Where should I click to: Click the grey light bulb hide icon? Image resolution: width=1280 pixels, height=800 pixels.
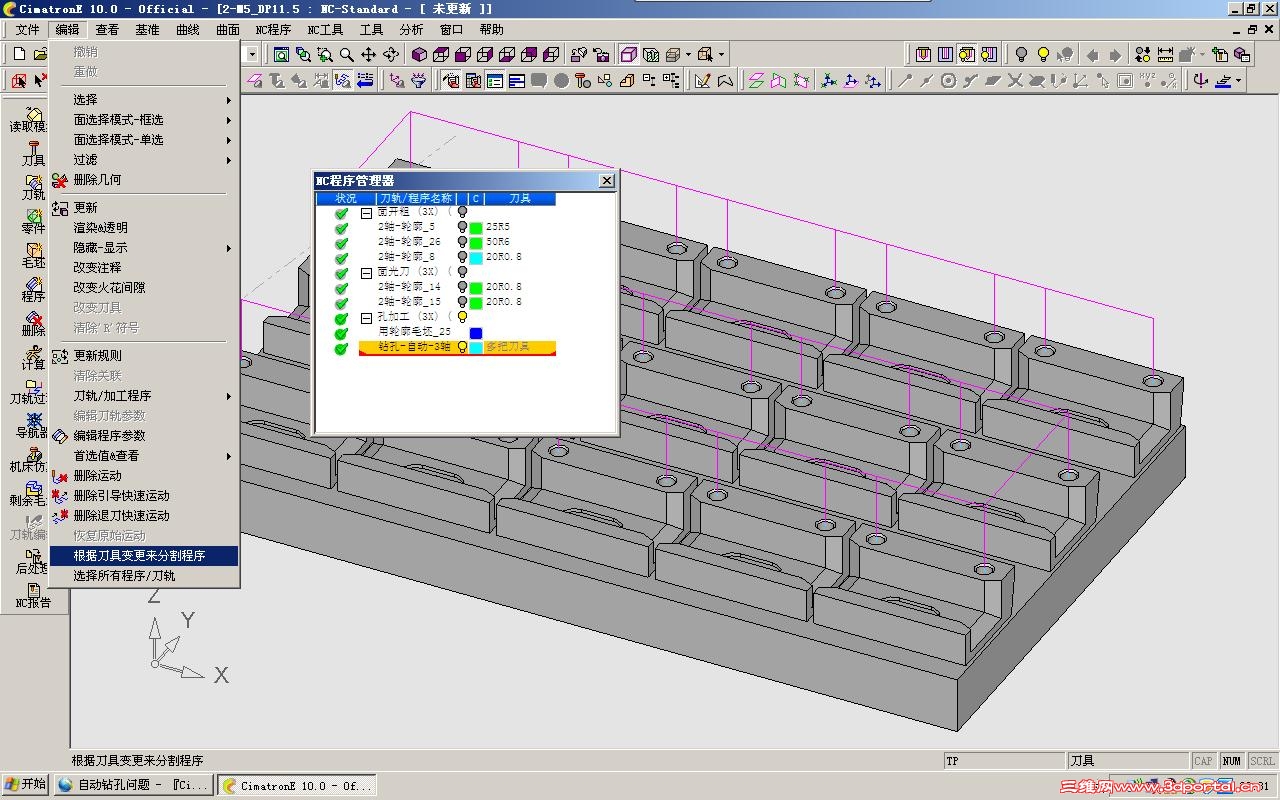tap(1021, 54)
